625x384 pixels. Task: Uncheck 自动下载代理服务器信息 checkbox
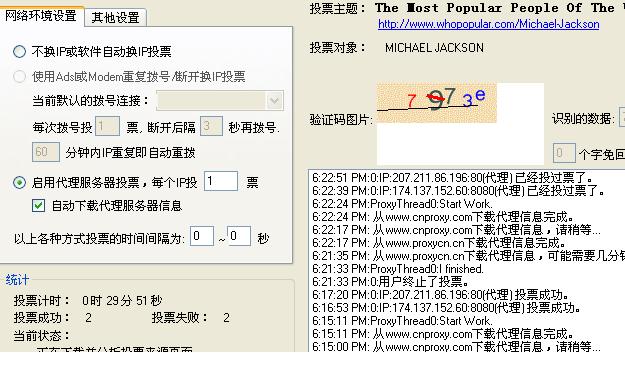pos(38,206)
